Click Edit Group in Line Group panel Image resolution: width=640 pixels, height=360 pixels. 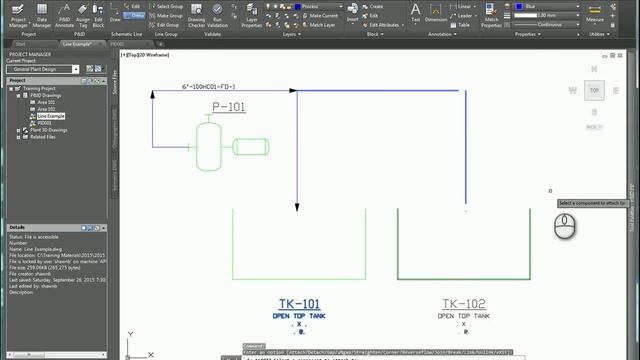click(164, 25)
